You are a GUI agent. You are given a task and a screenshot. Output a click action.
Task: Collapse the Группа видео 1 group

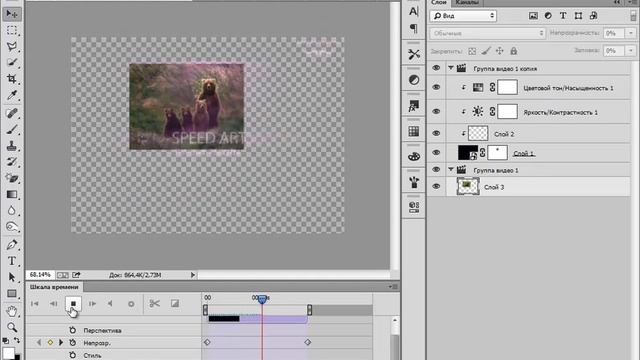click(x=451, y=169)
